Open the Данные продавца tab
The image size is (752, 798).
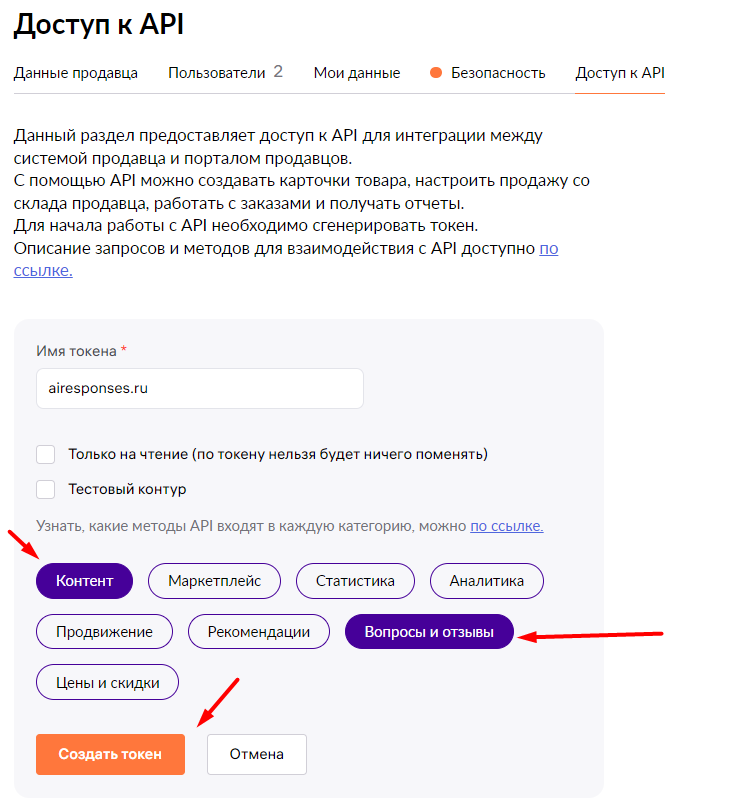pos(75,73)
